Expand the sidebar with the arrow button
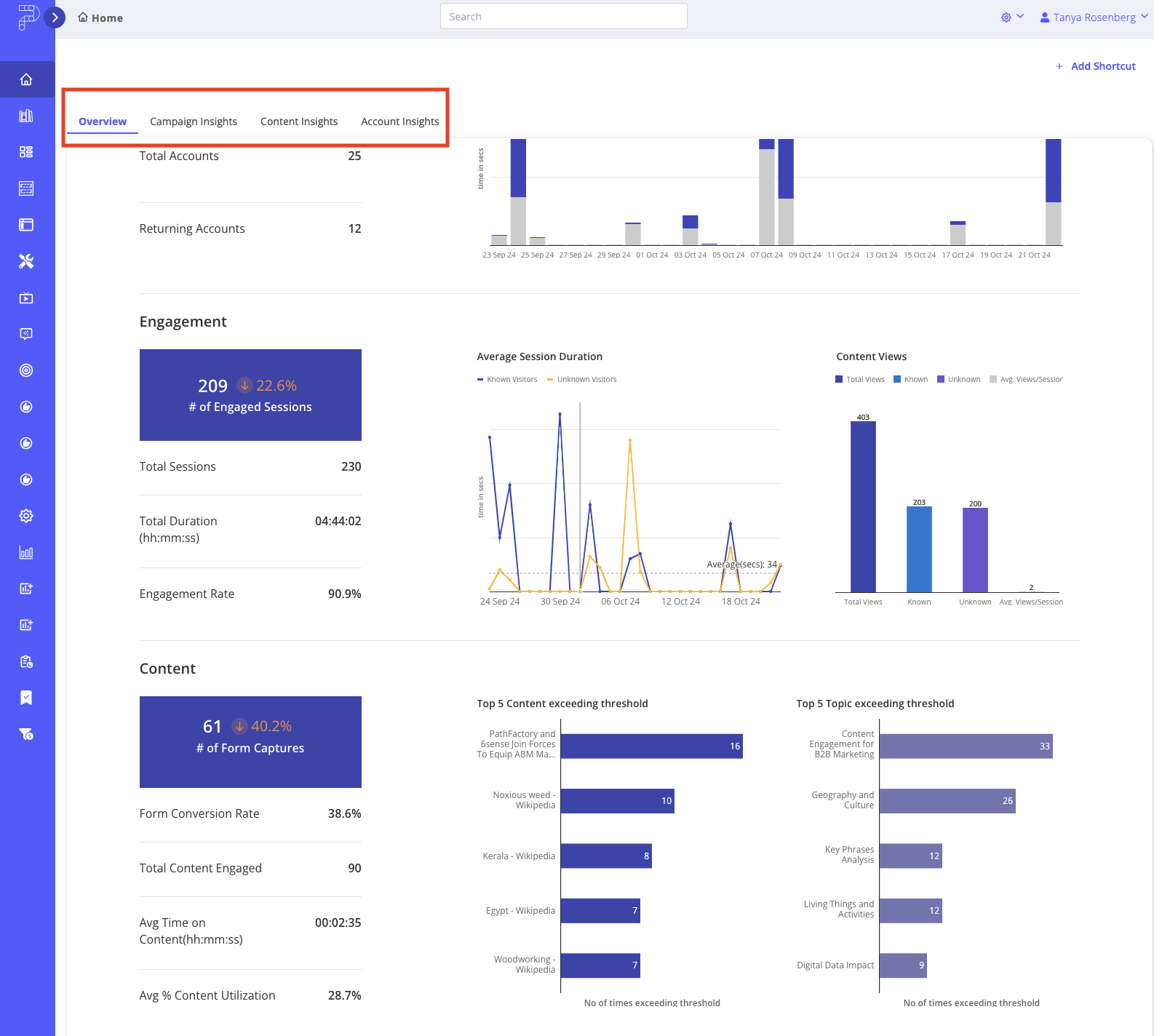This screenshot has width=1154, height=1036. click(55, 17)
